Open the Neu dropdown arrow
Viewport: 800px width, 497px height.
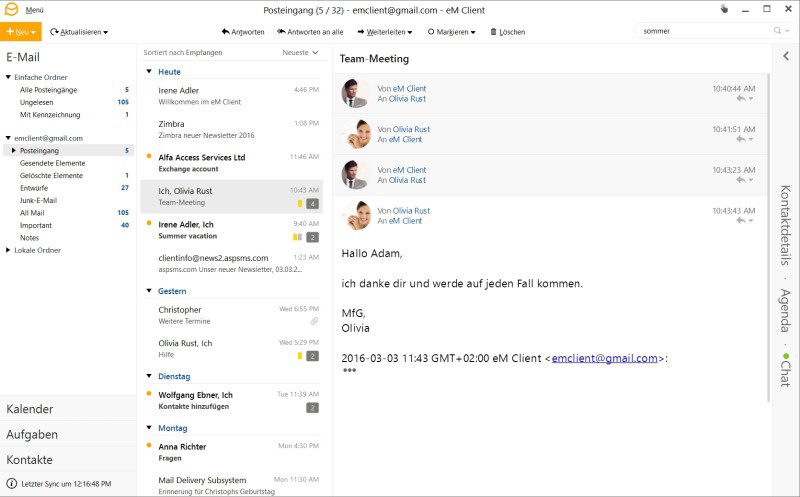pyautogui.click(x=34, y=32)
